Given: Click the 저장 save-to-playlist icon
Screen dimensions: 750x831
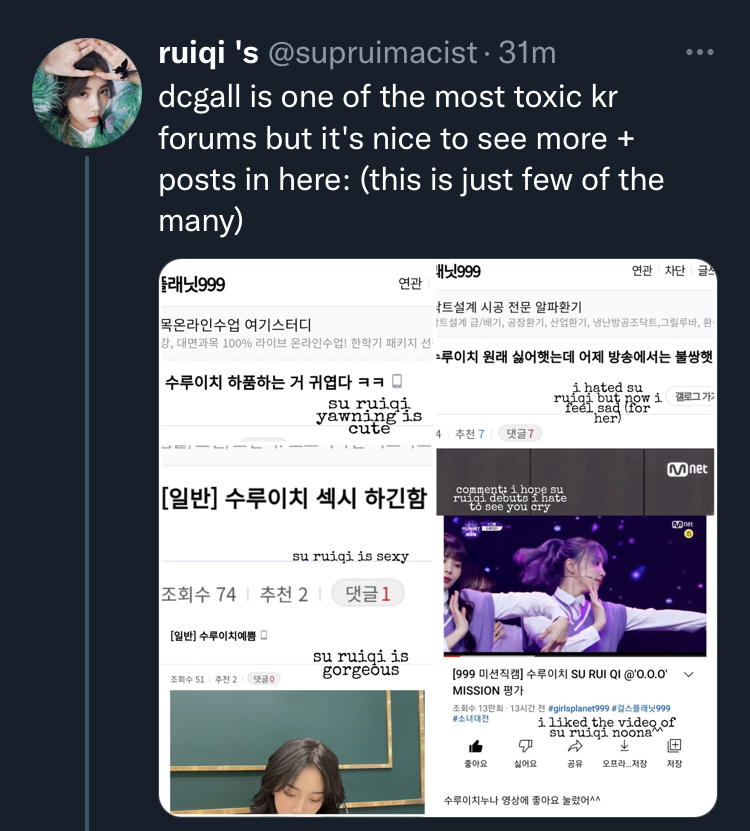Looking at the screenshot, I should coord(674,746).
